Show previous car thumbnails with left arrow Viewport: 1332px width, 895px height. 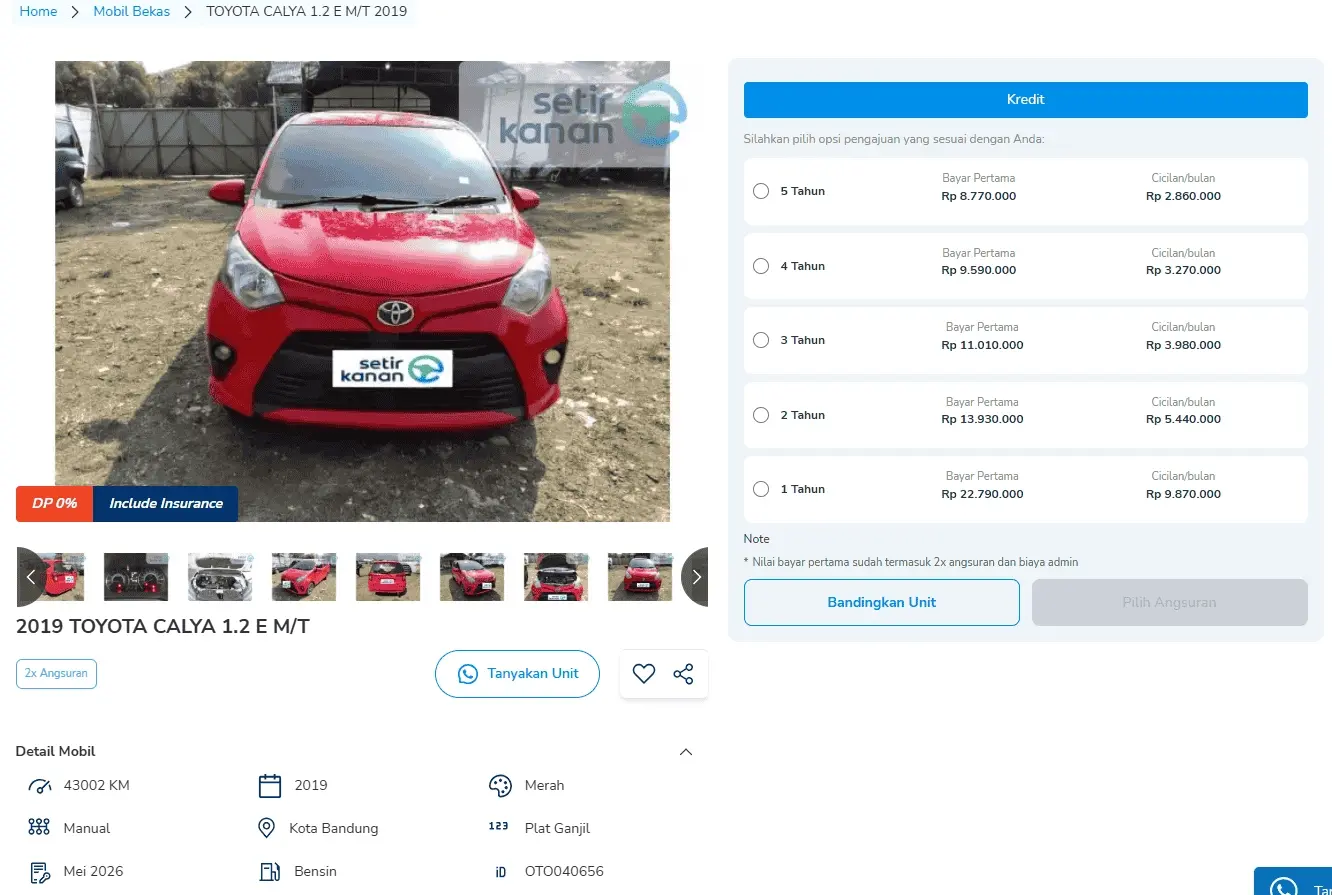(x=31, y=577)
